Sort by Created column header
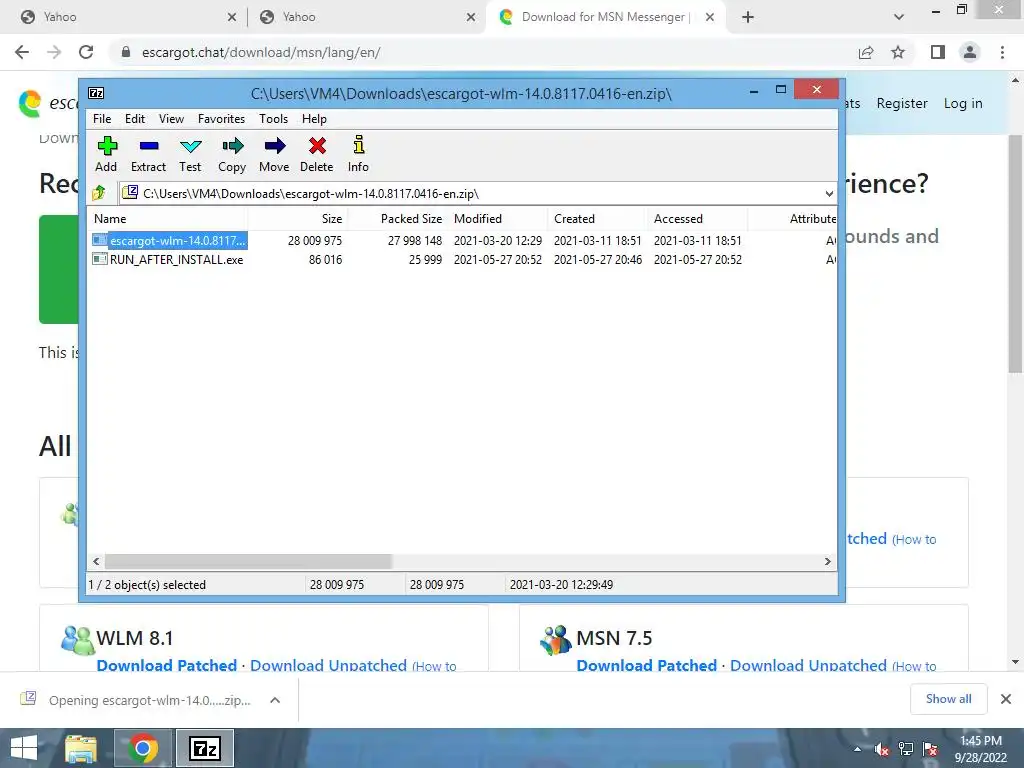Image resolution: width=1024 pixels, height=768 pixels. tap(598, 219)
